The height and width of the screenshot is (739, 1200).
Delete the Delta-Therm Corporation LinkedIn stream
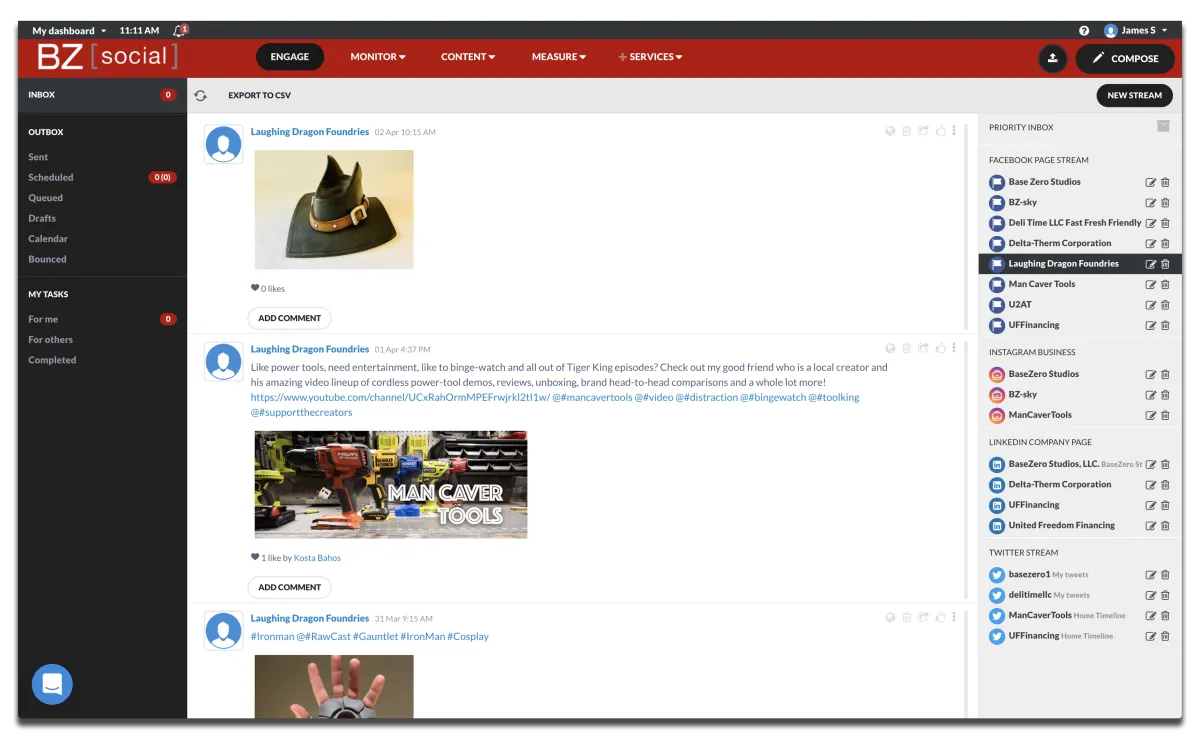1166,485
